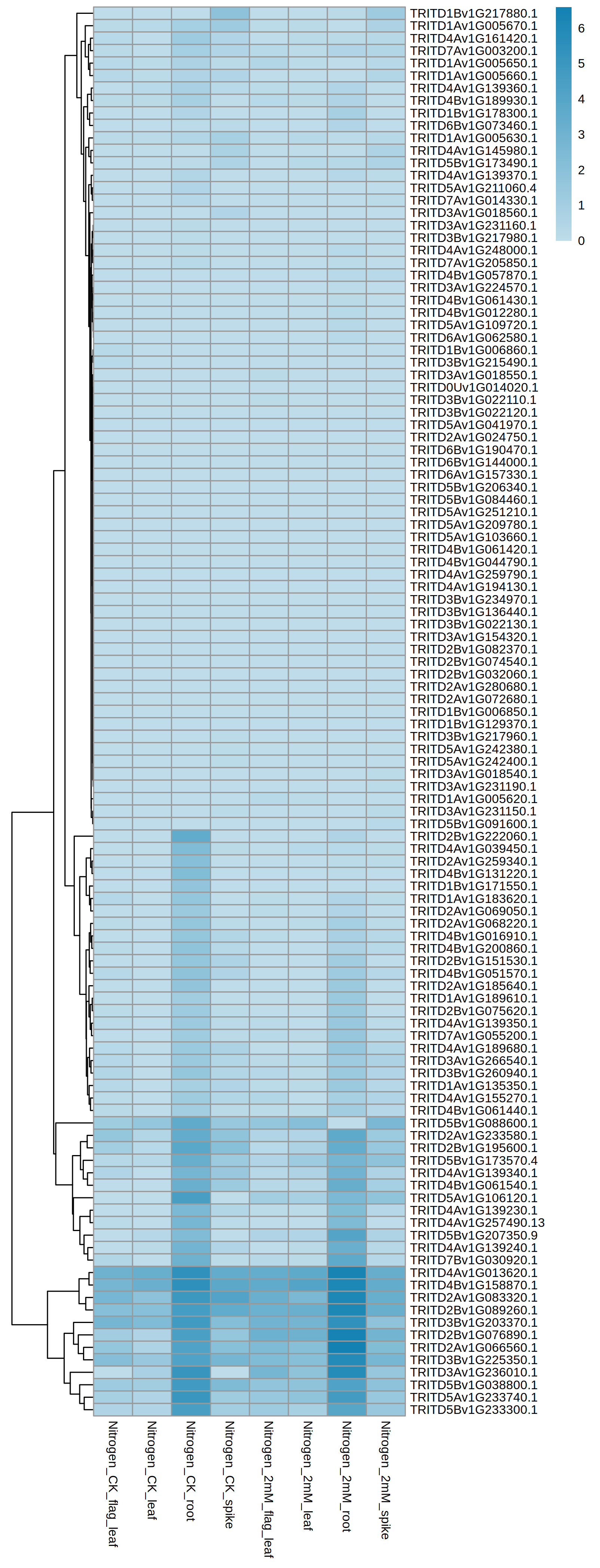Click TRITD3Av1G236010.1 cell in Nitrogen_CK_spike column

point(229,1373)
